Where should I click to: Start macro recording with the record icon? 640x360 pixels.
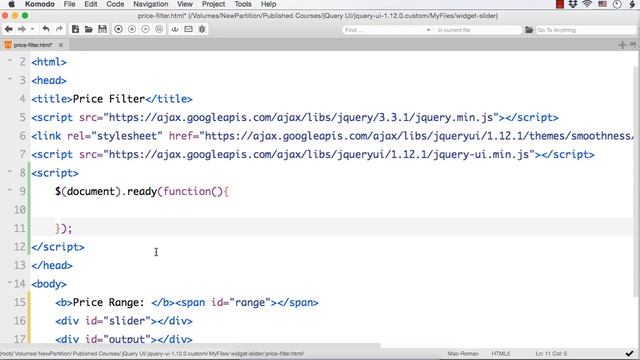[118, 29]
